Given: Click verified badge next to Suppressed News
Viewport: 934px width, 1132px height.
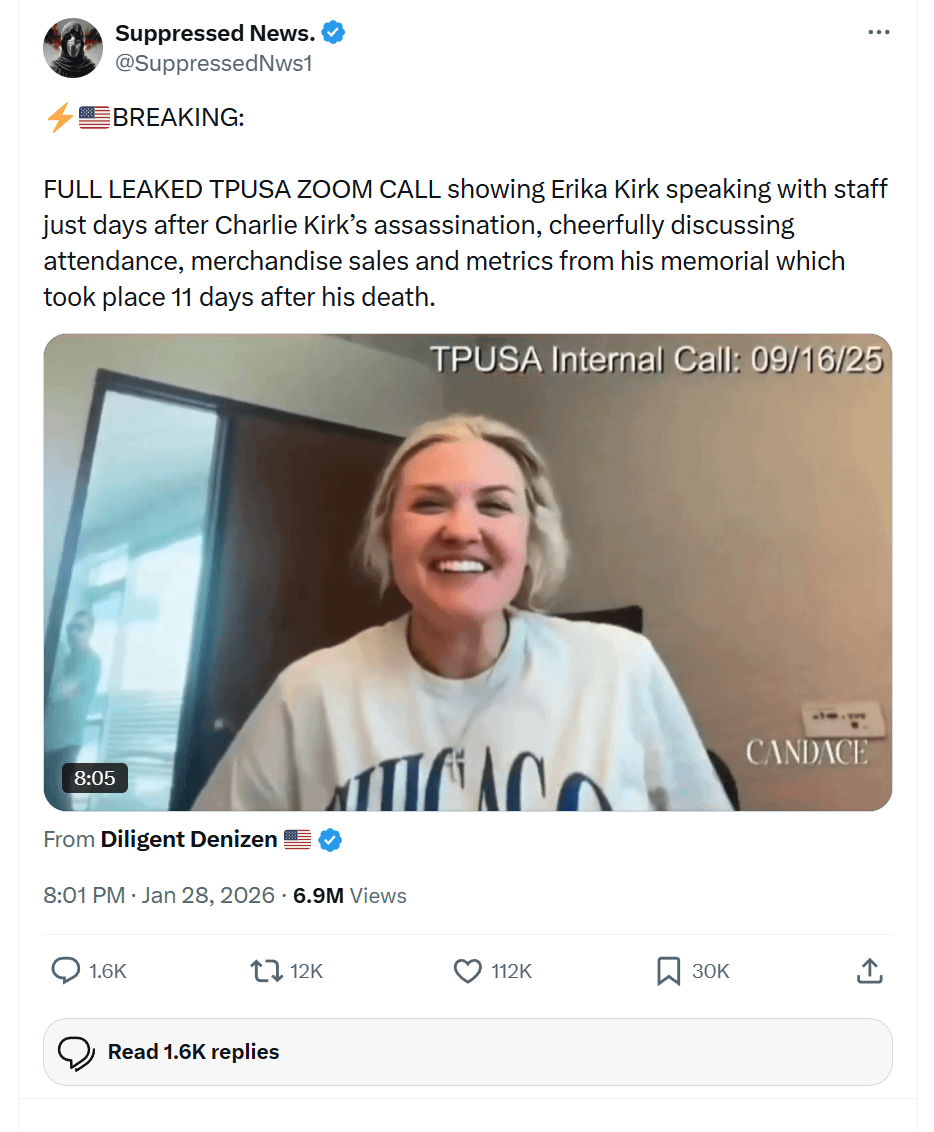Looking at the screenshot, I should [334, 33].
